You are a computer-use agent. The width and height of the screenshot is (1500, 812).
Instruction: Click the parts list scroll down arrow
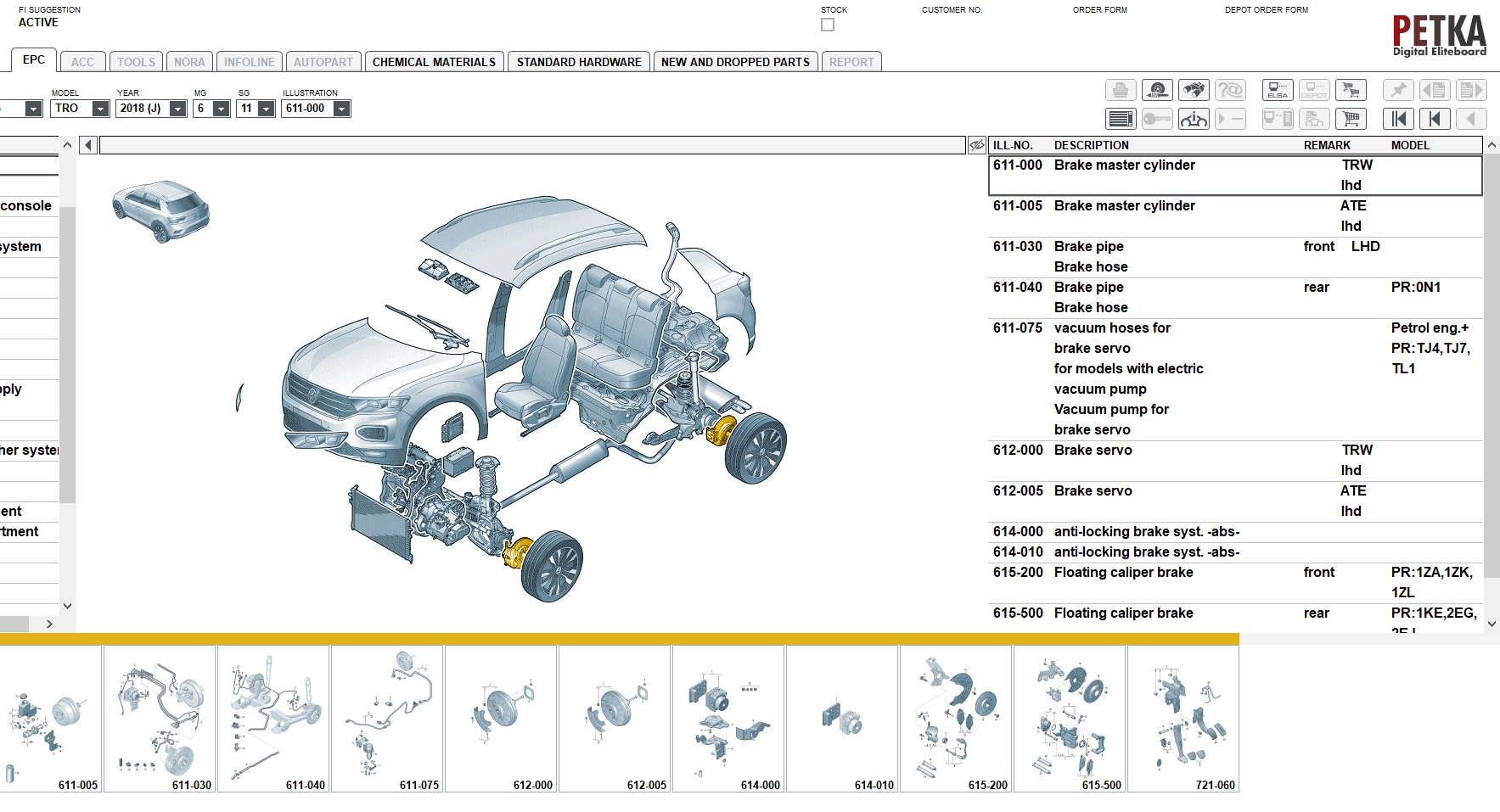coord(1492,624)
